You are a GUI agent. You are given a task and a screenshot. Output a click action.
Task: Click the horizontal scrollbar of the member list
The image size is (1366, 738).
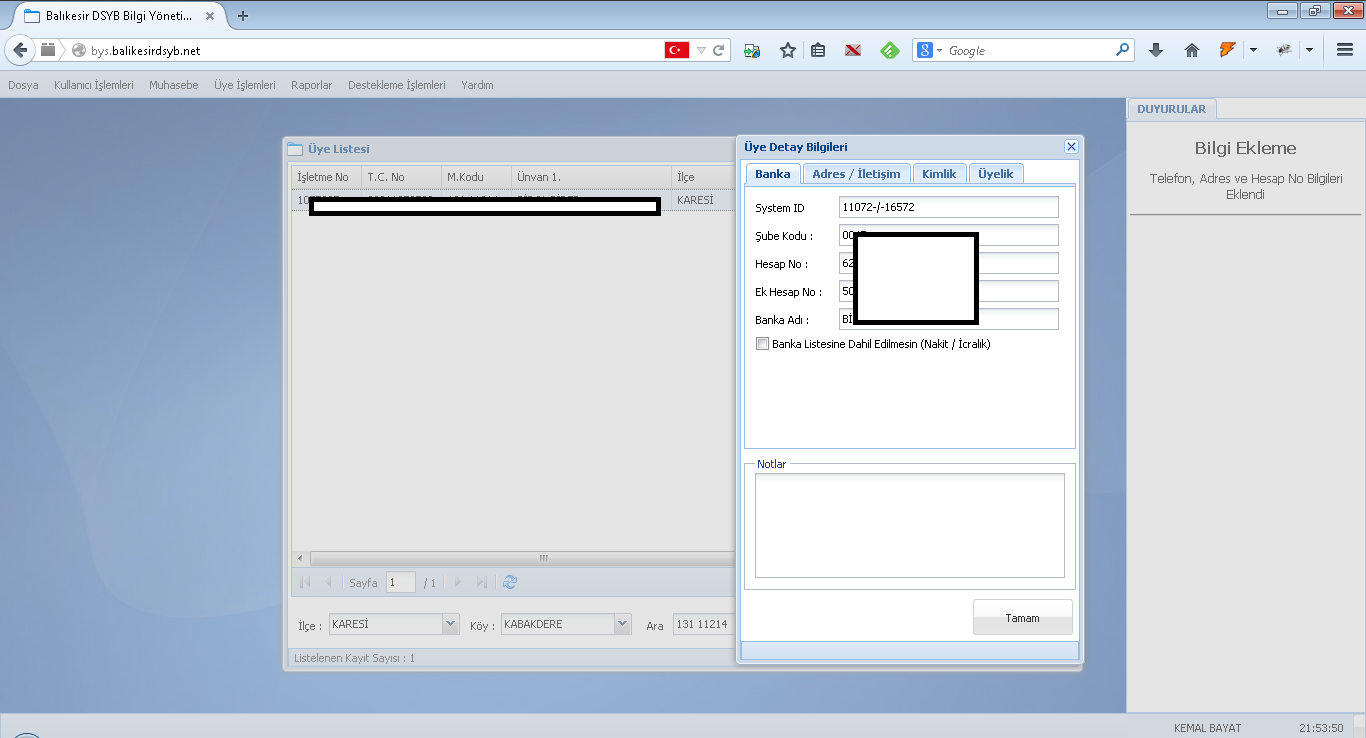pos(520,558)
